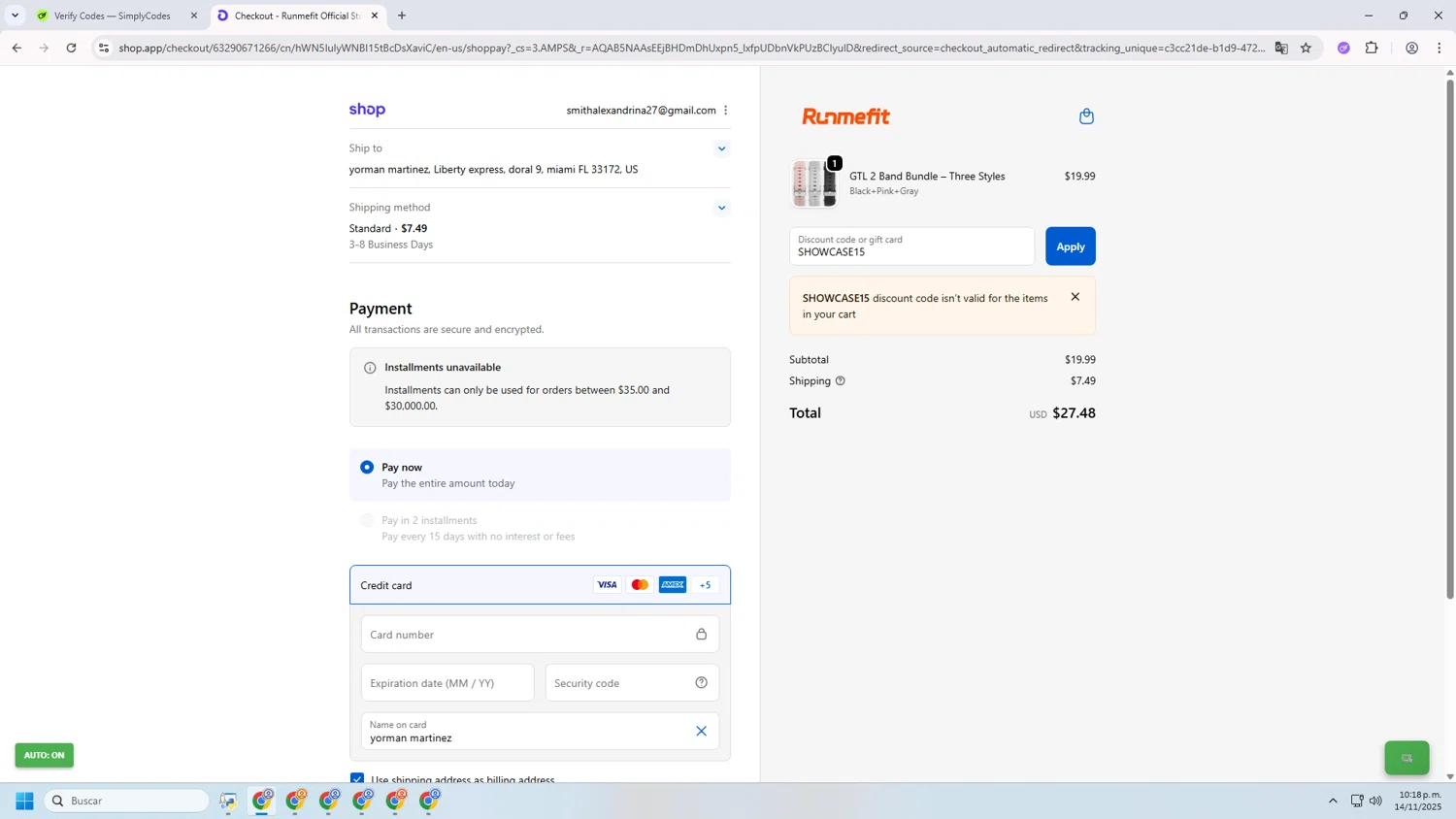Go back to previous page
The image size is (1456, 819).
point(17,48)
